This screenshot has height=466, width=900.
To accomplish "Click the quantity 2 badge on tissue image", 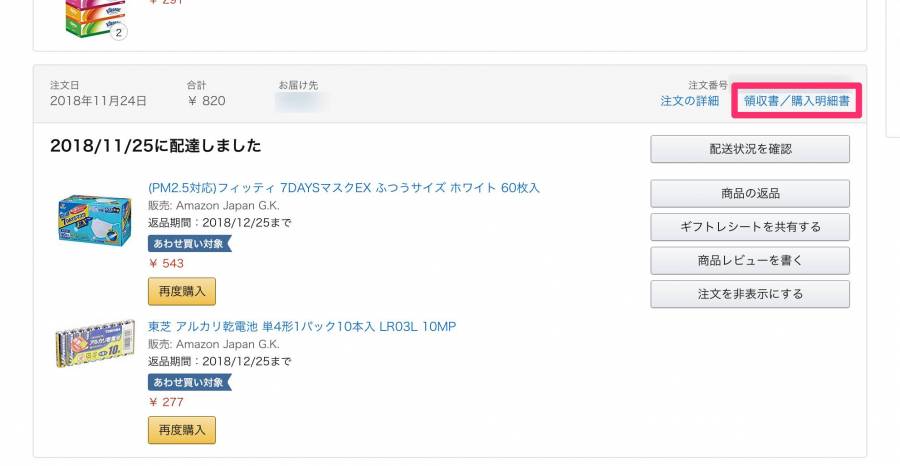I will tap(118, 32).
